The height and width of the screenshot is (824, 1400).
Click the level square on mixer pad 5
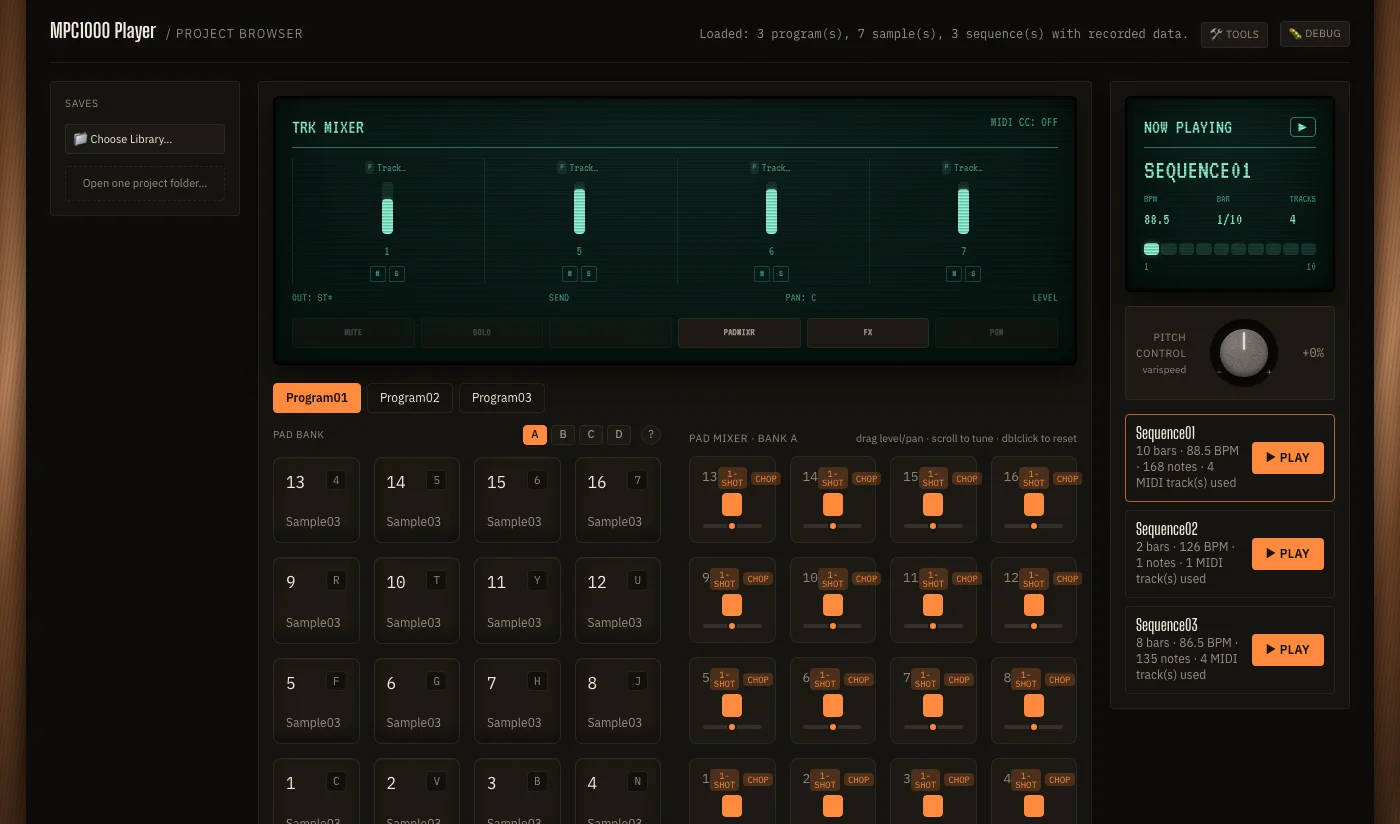coord(732,706)
